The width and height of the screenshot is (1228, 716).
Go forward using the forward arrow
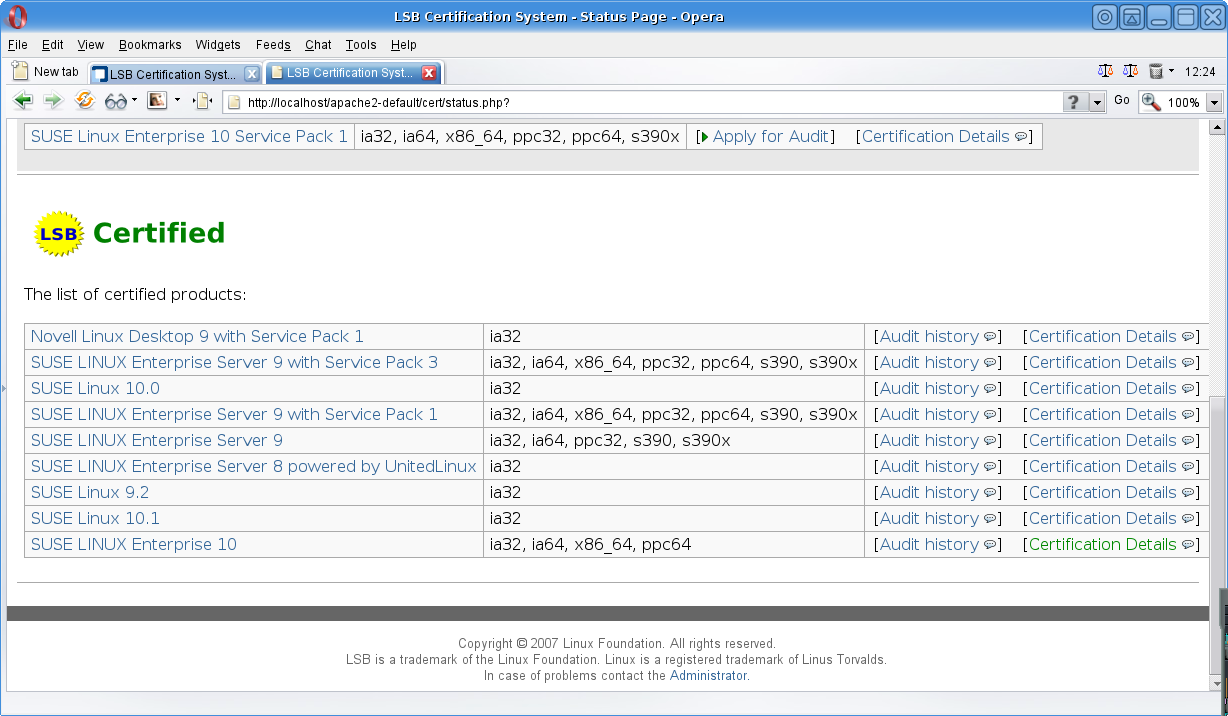(53, 101)
